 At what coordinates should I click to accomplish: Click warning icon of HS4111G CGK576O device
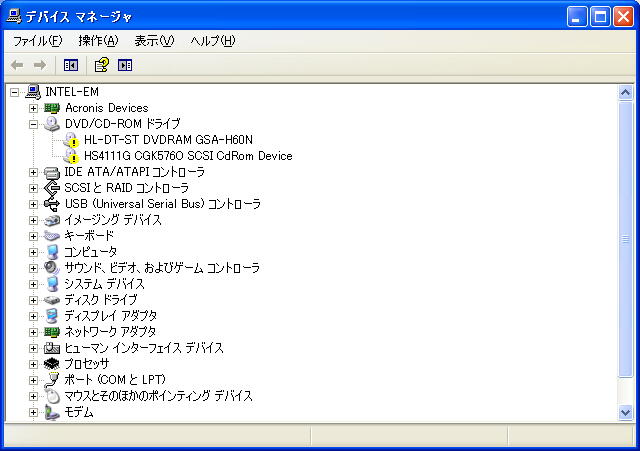(x=71, y=156)
